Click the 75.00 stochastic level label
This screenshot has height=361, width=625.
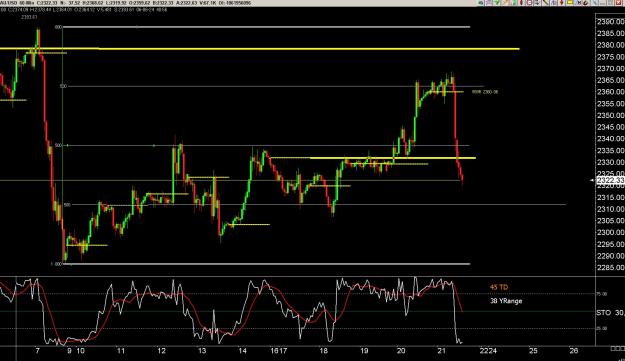[x=601, y=294]
